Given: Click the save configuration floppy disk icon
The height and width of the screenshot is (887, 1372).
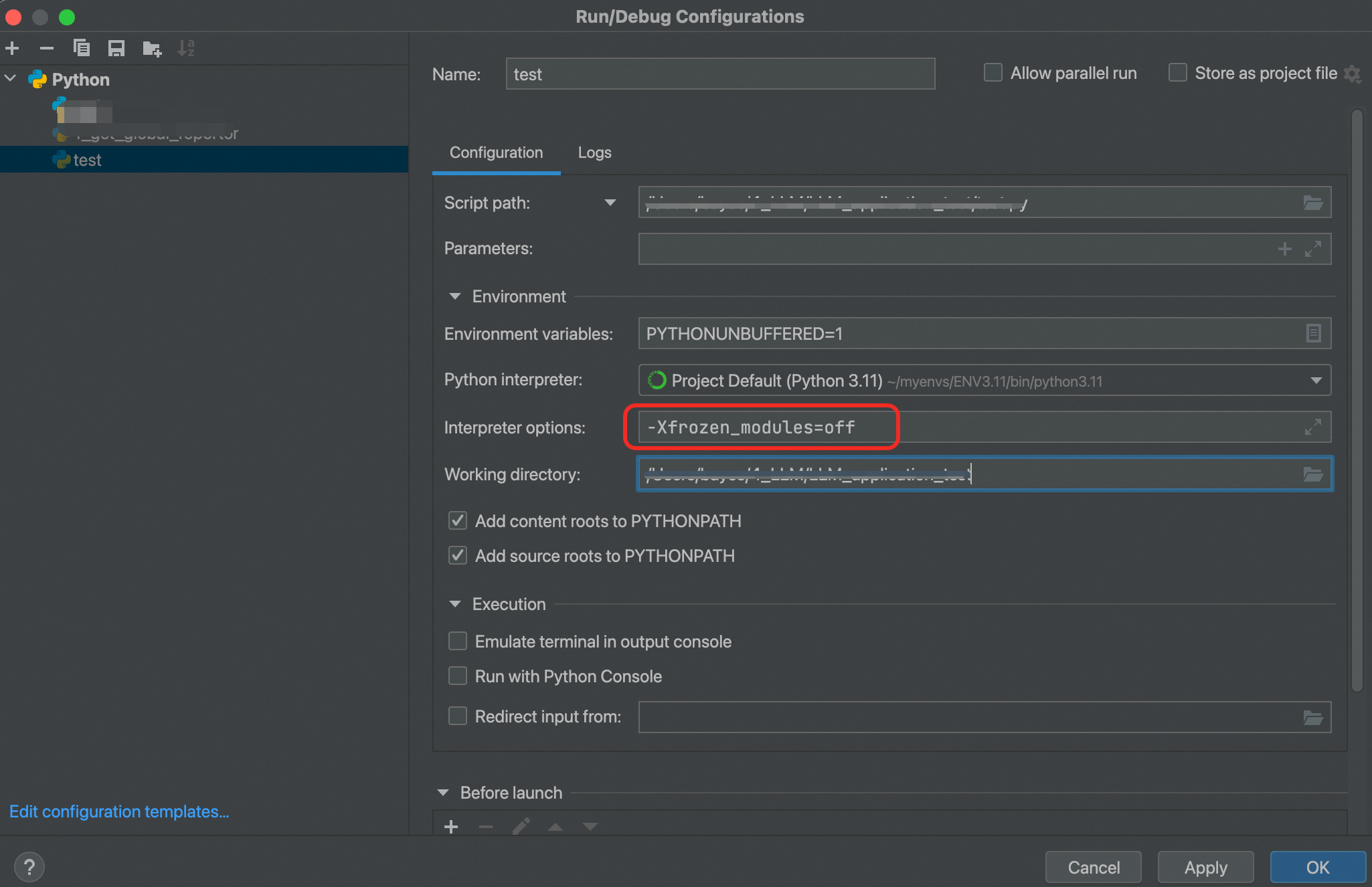Looking at the screenshot, I should [116, 48].
